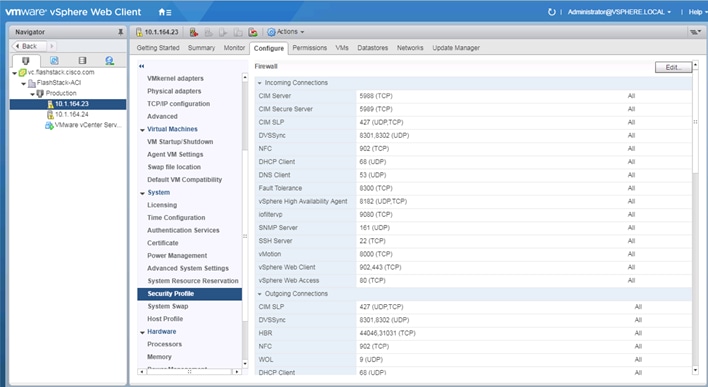Click the Back button in Navigator
The height and width of the screenshot is (387, 708).
[29, 46]
